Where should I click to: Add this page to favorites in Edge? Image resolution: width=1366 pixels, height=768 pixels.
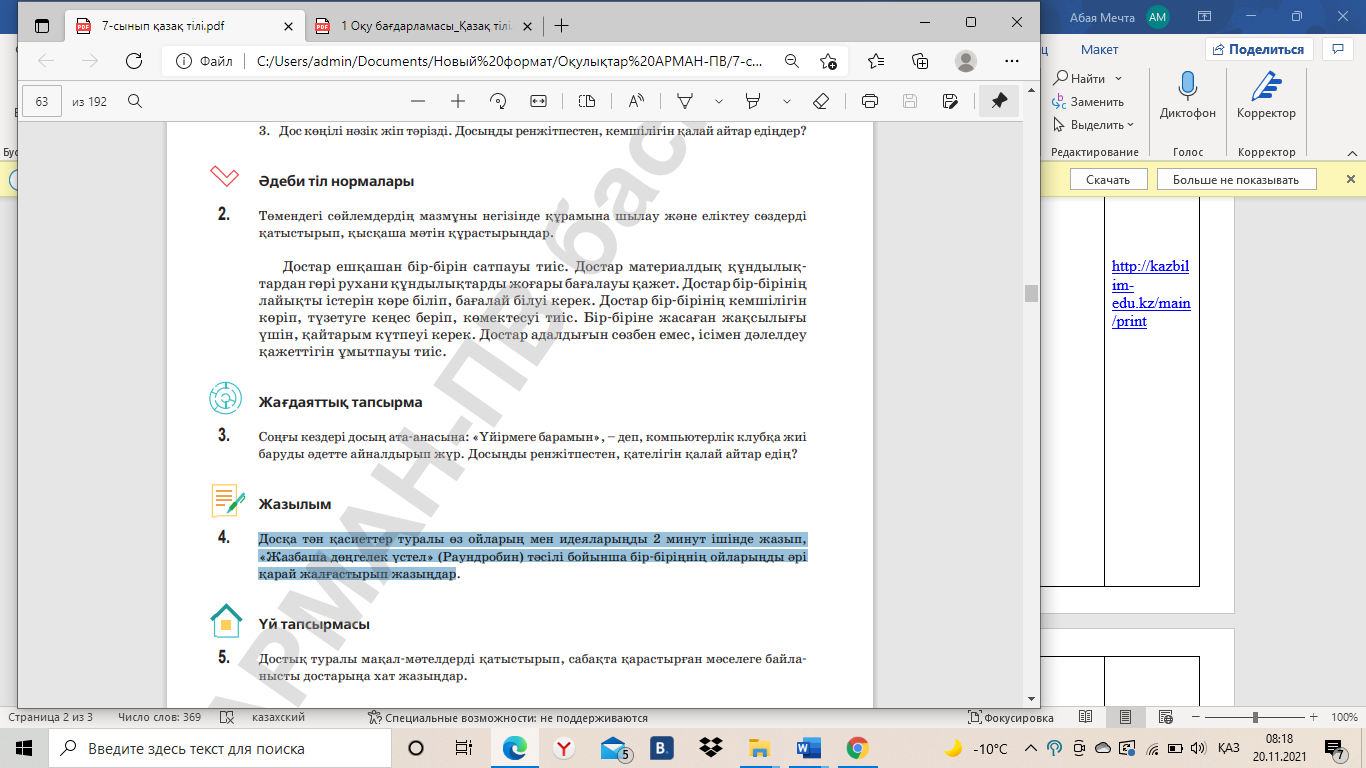(x=828, y=61)
